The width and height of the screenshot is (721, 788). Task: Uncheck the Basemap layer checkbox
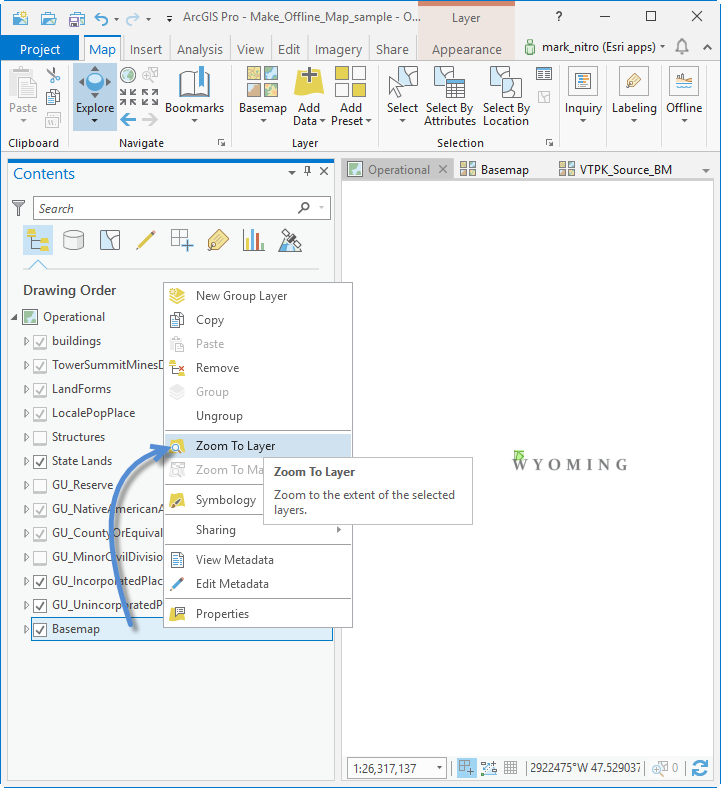[x=40, y=630]
